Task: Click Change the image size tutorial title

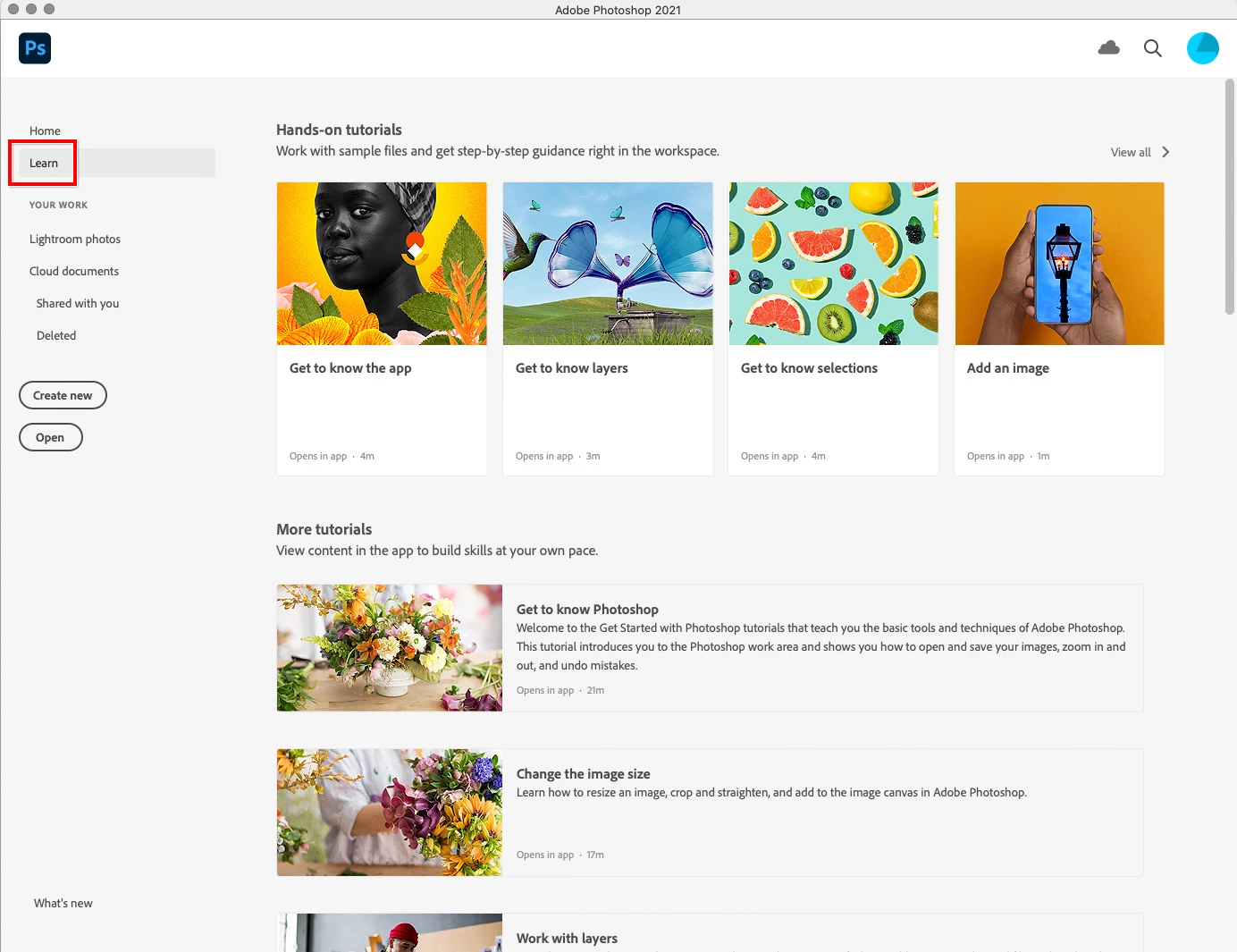Action: click(584, 774)
